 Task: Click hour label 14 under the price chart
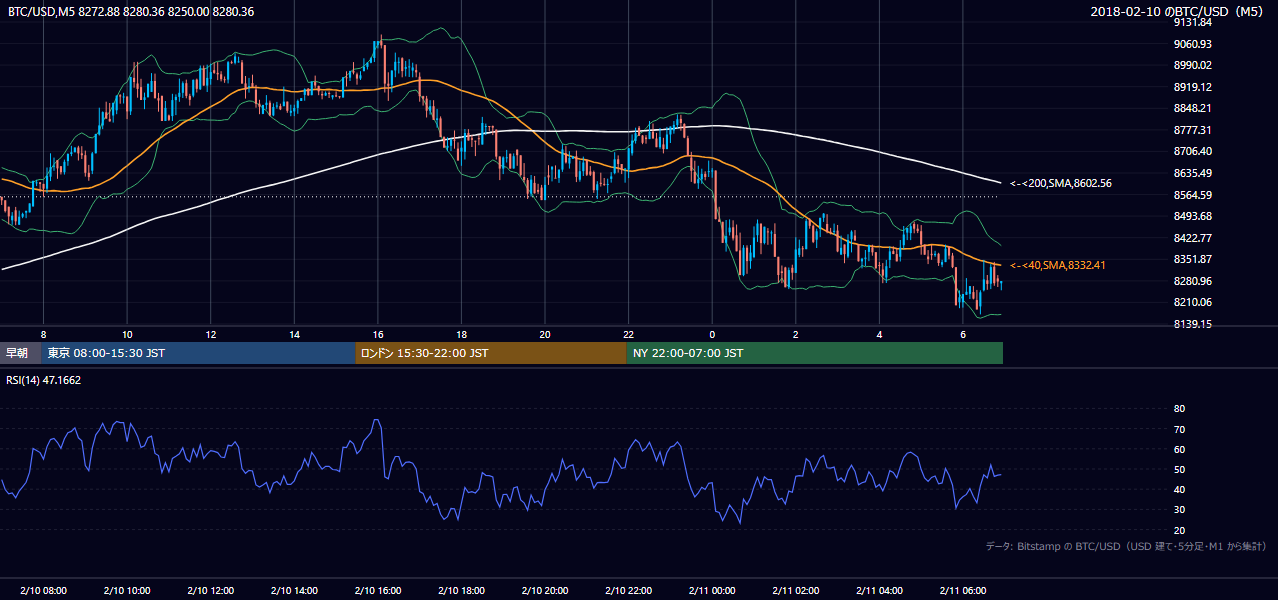294,334
